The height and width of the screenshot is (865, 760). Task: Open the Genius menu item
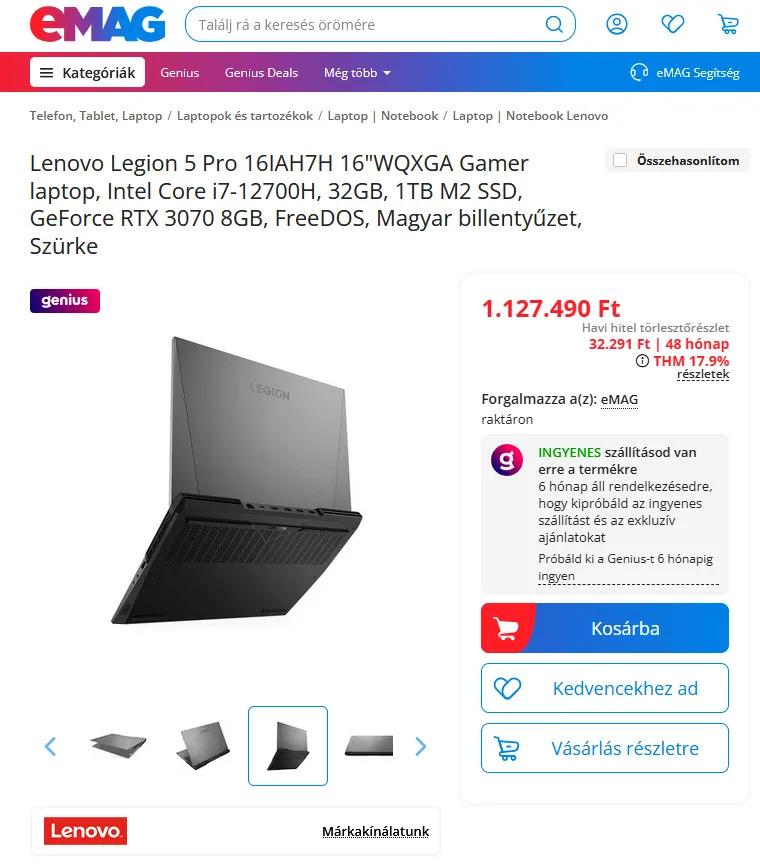tap(180, 72)
